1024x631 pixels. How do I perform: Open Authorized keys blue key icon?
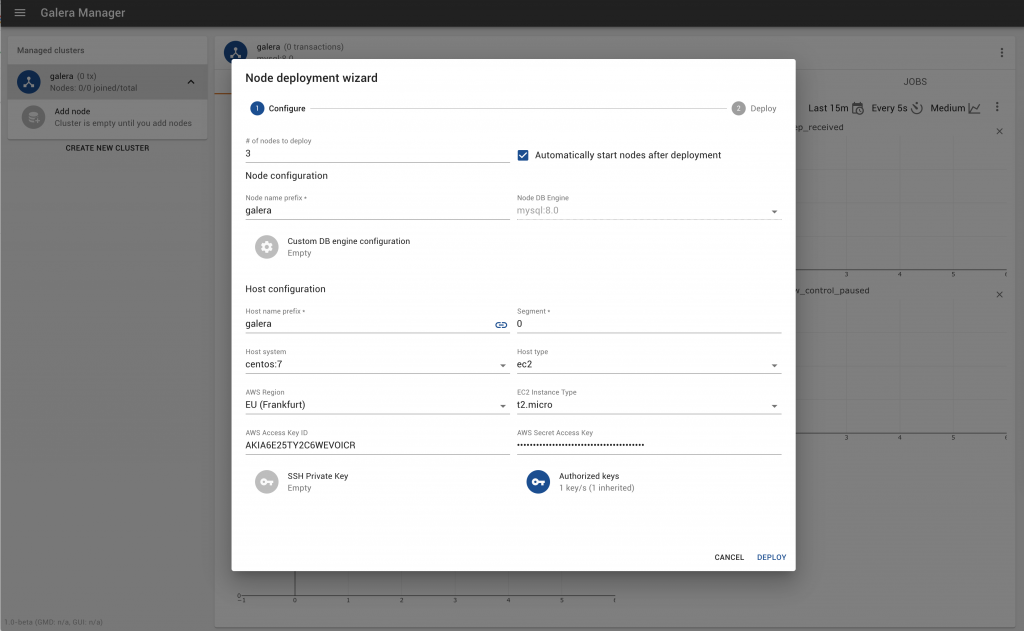[538, 482]
